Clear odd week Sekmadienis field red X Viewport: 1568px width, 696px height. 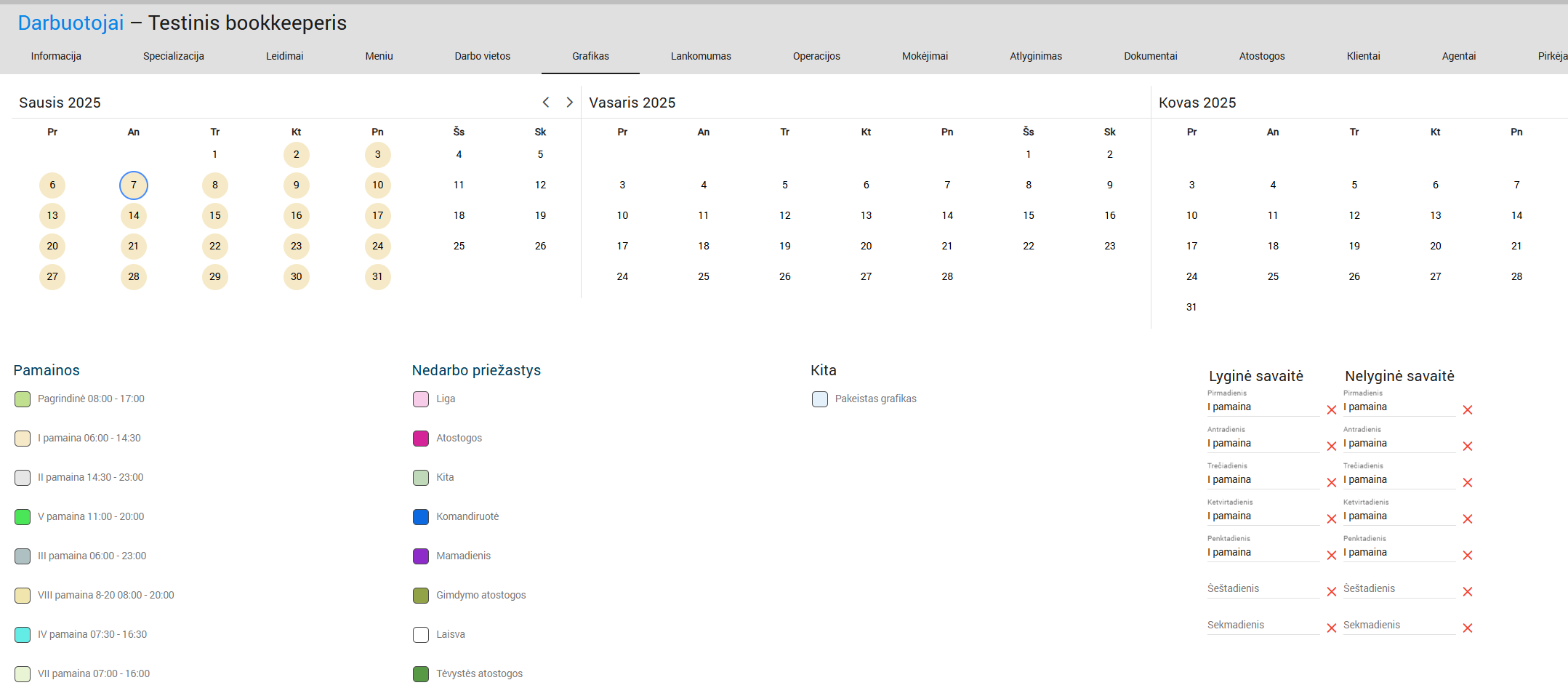coord(1467,628)
